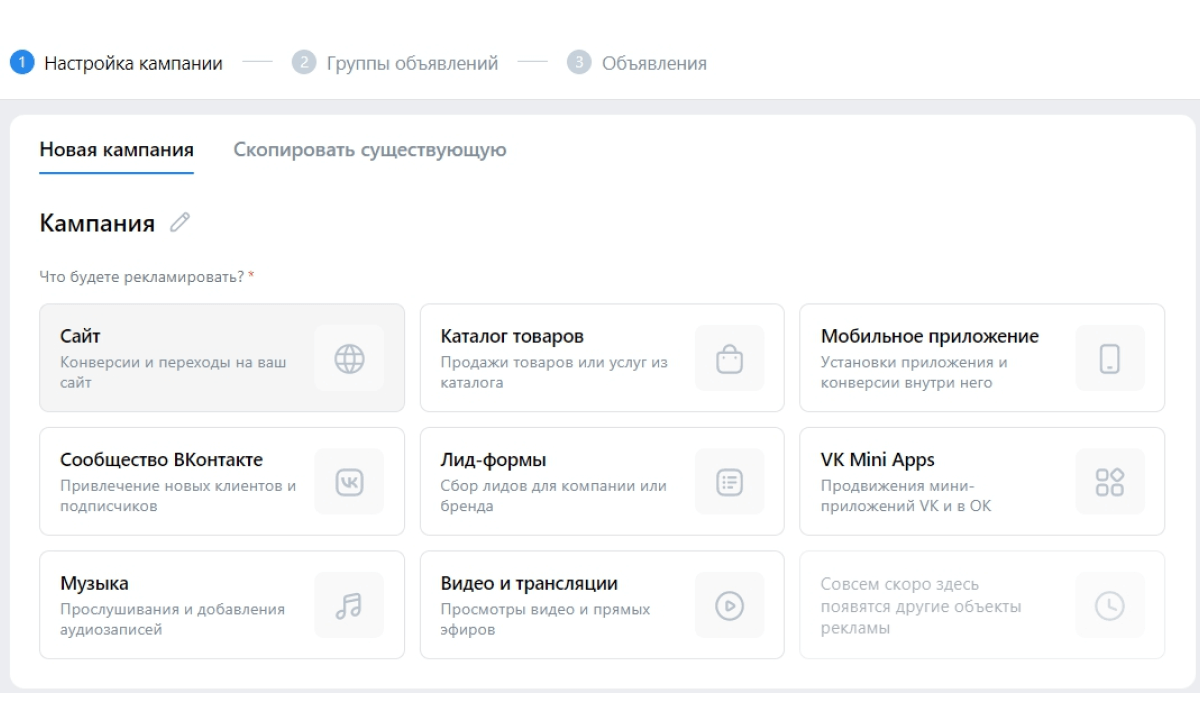Click the phone icon for Мобильное приложение
This screenshot has width=1200, height=720.
coord(1110,358)
